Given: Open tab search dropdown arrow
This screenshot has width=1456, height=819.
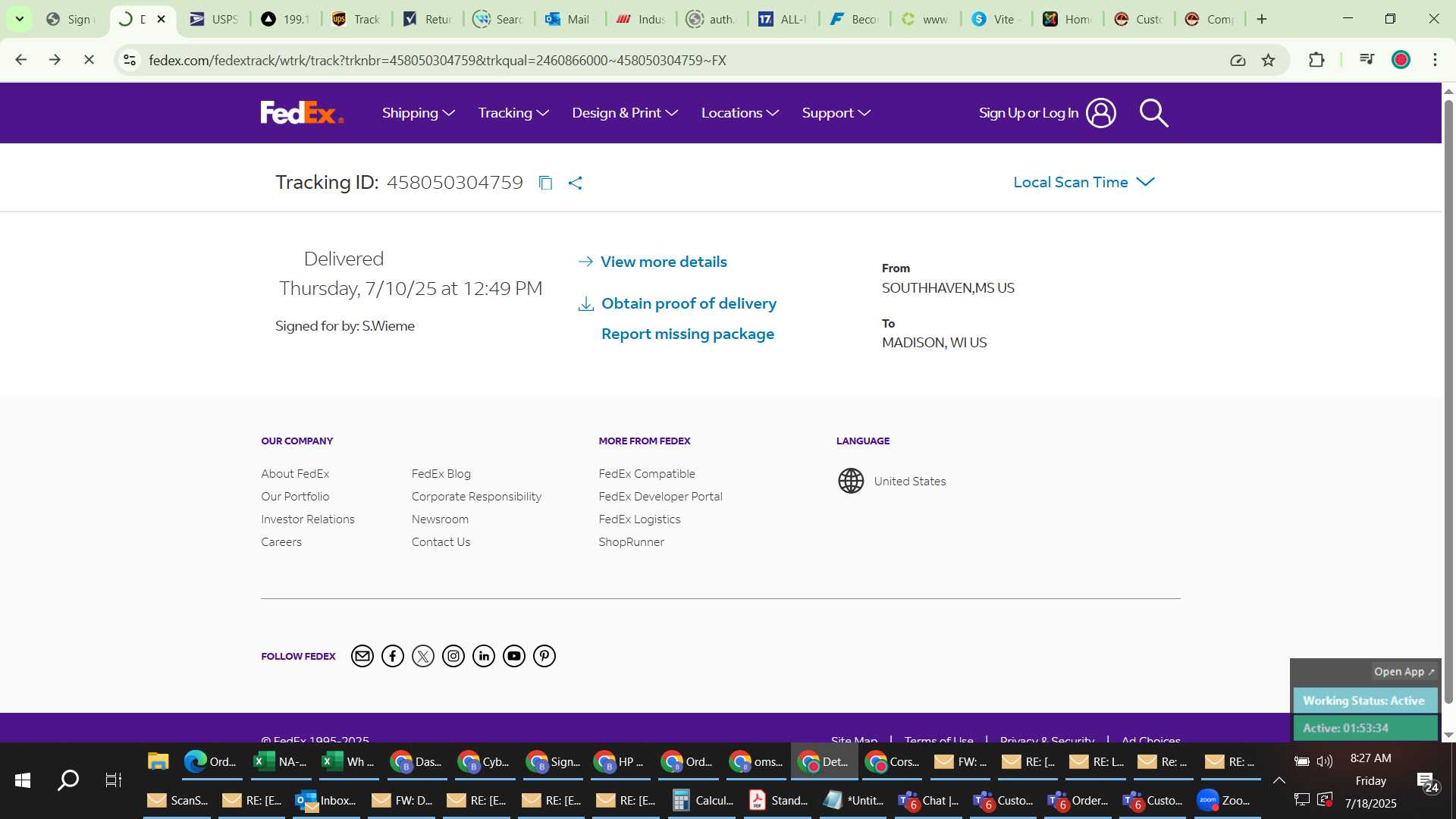Looking at the screenshot, I should [20, 19].
